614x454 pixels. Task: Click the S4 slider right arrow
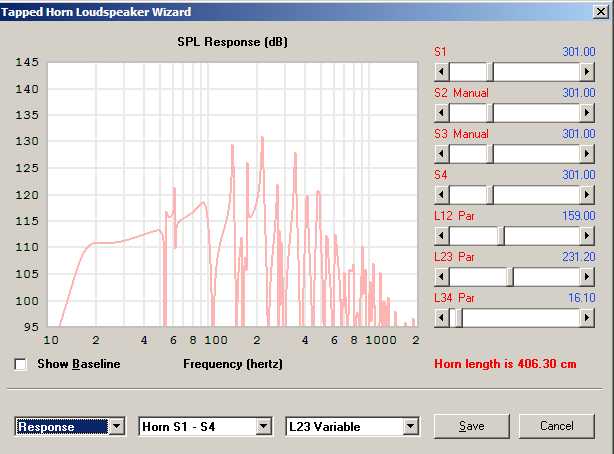pyautogui.click(x=587, y=195)
